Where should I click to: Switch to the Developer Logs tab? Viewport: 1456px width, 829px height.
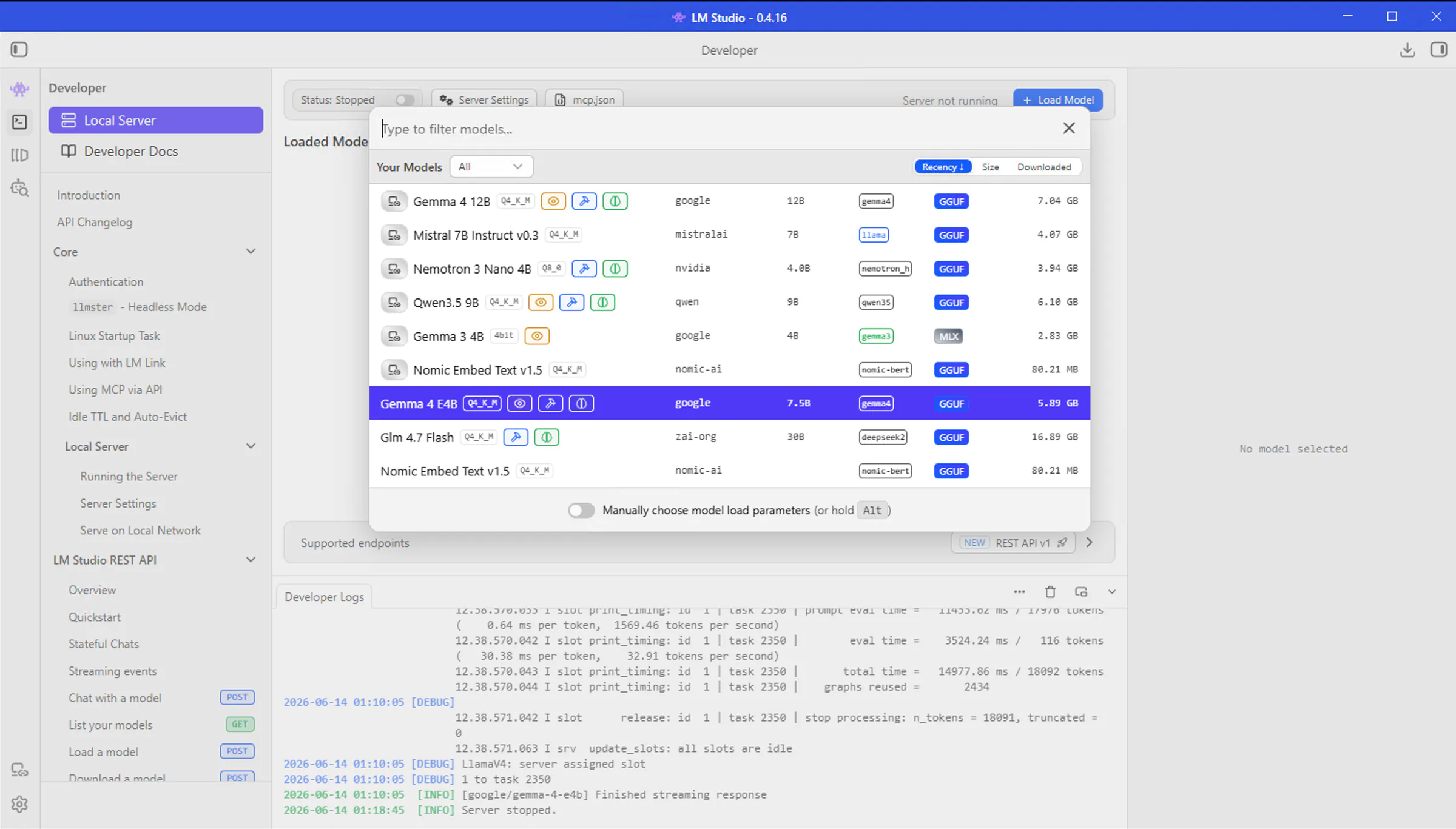point(324,597)
